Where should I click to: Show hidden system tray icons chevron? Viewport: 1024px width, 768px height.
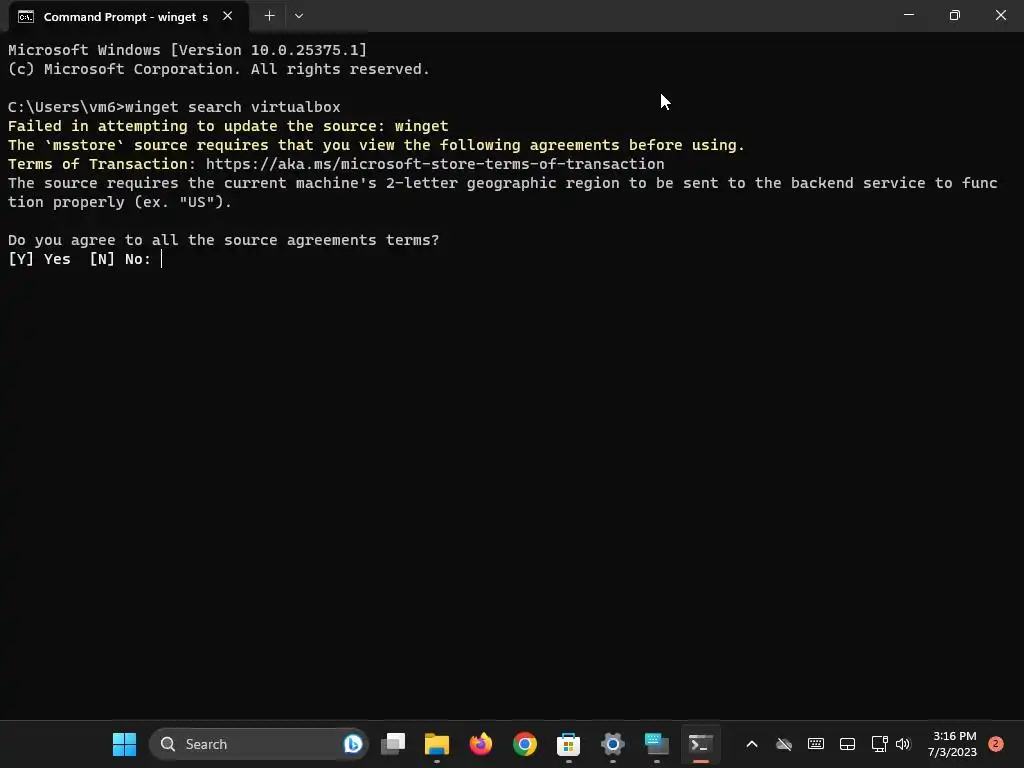pos(752,744)
